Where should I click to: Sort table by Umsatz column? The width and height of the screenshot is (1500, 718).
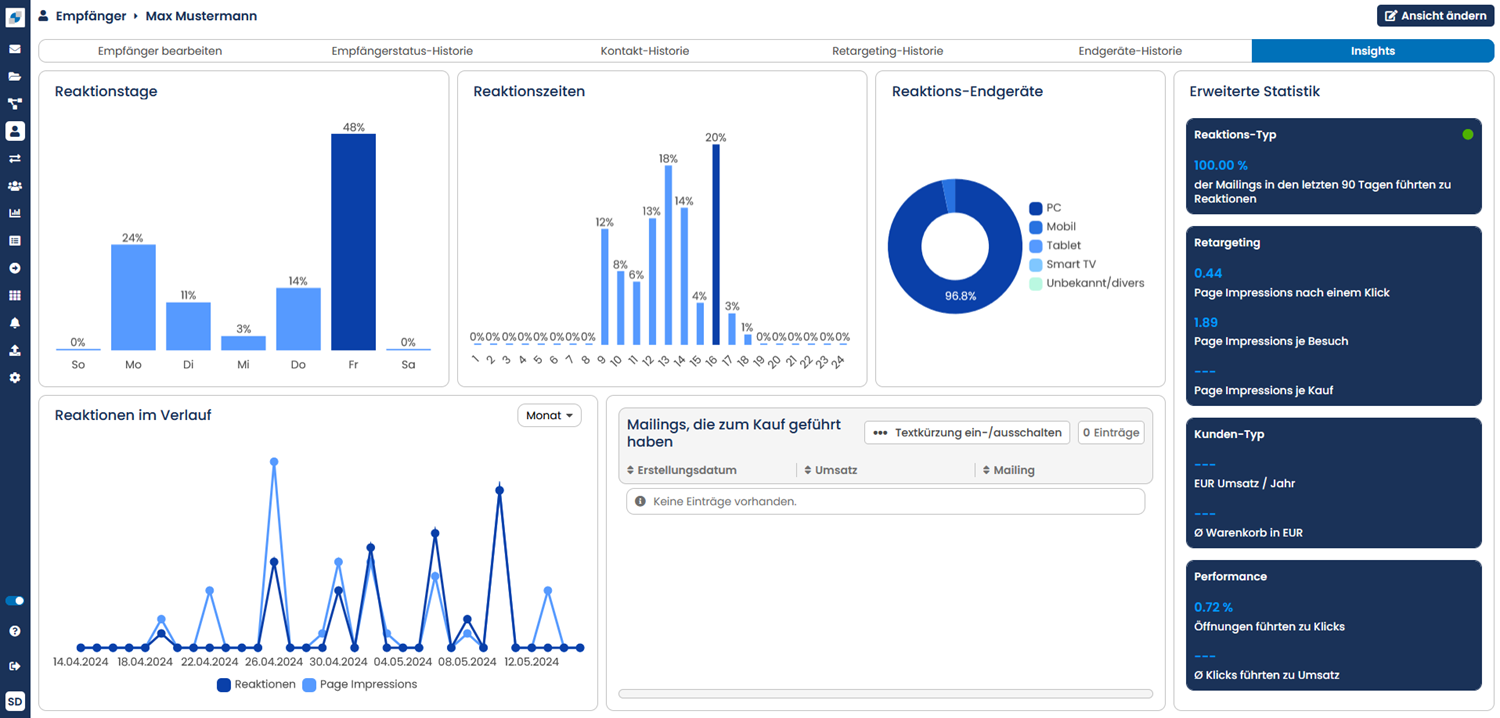click(835, 470)
